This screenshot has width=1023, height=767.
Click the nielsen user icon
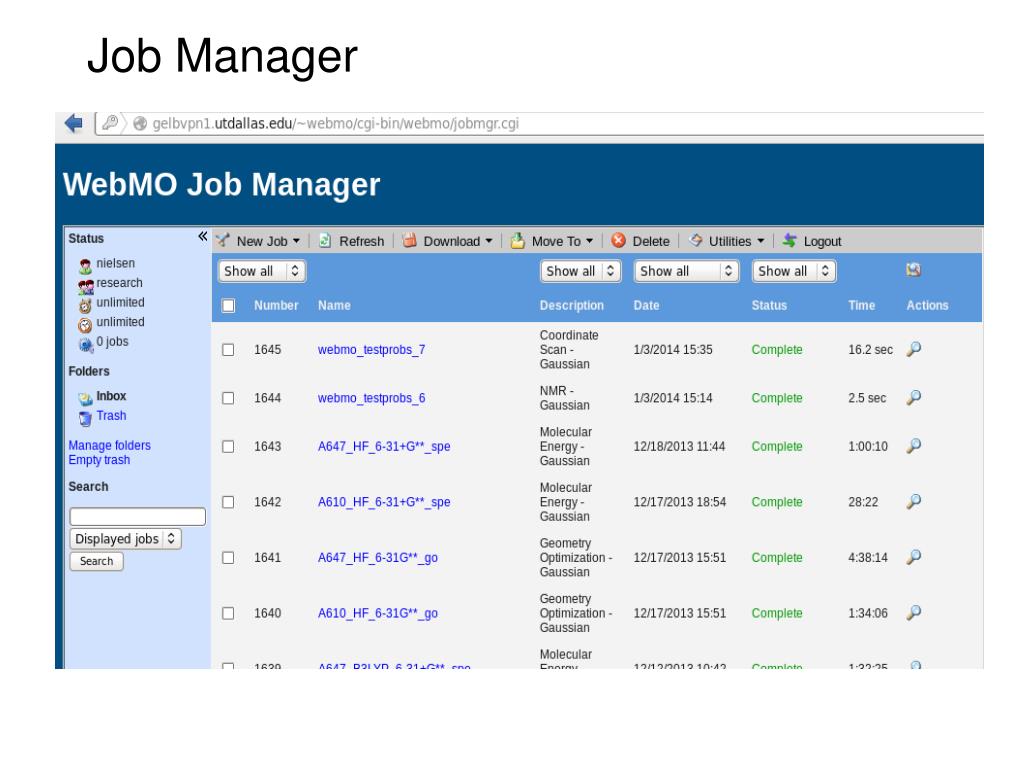point(85,265)
